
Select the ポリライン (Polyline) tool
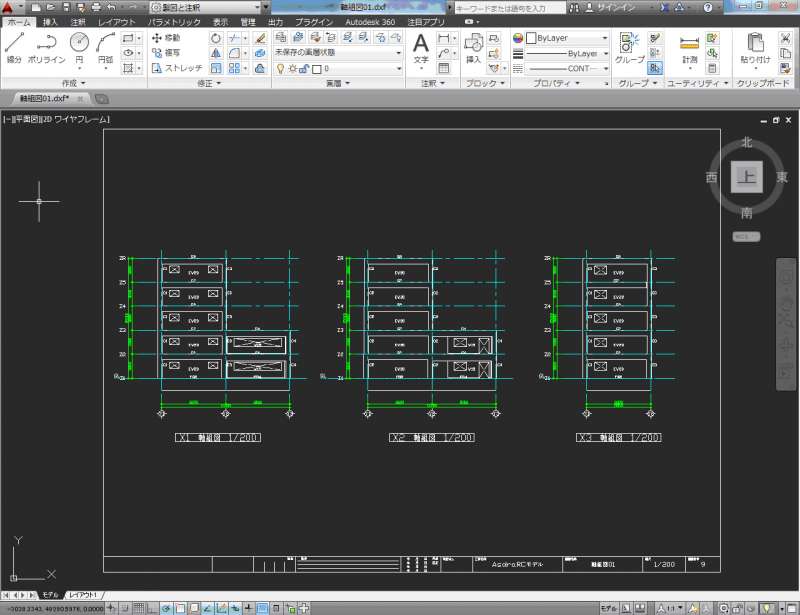(45, 46)
